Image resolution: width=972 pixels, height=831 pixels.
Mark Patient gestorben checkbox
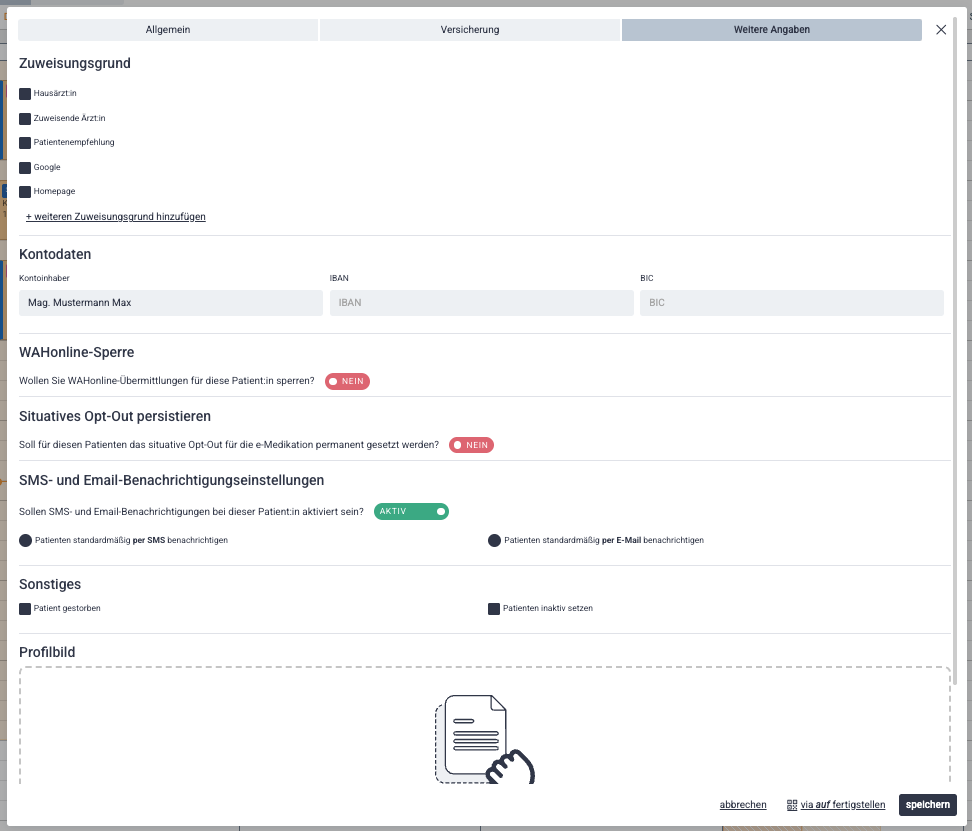[25, 608]
